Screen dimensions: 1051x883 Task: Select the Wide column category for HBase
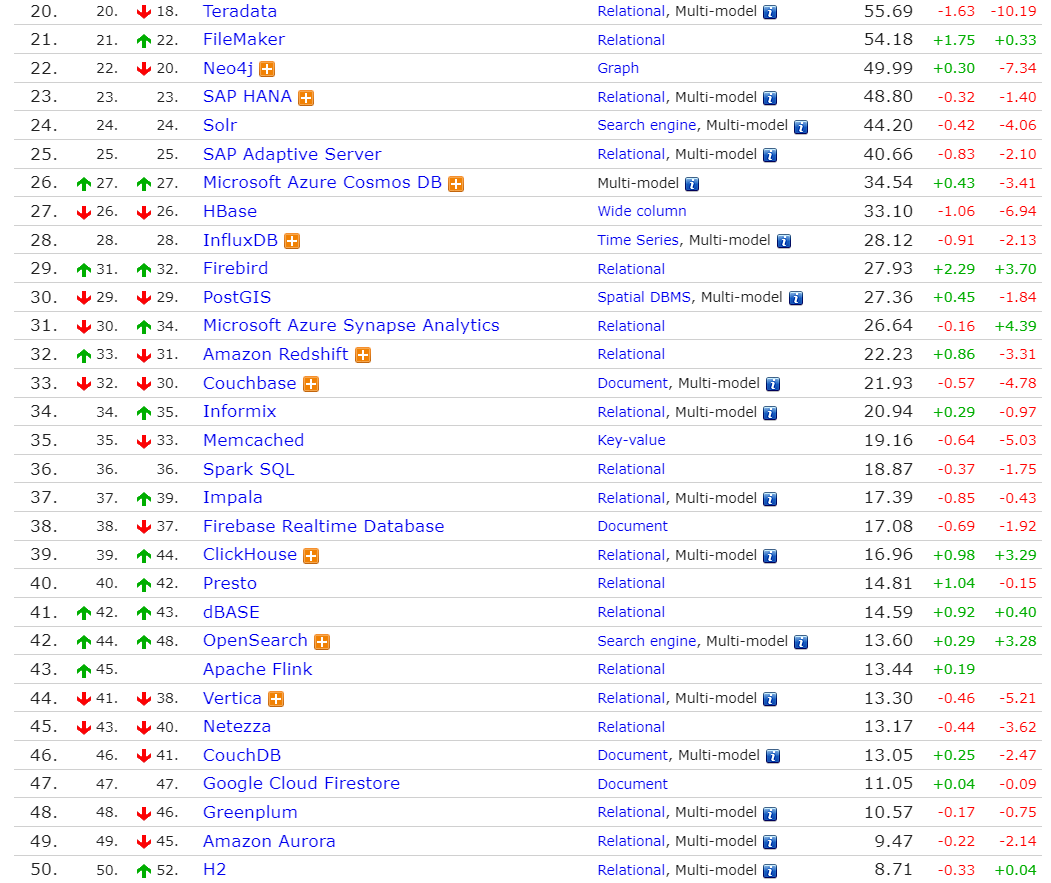point(642,212)
